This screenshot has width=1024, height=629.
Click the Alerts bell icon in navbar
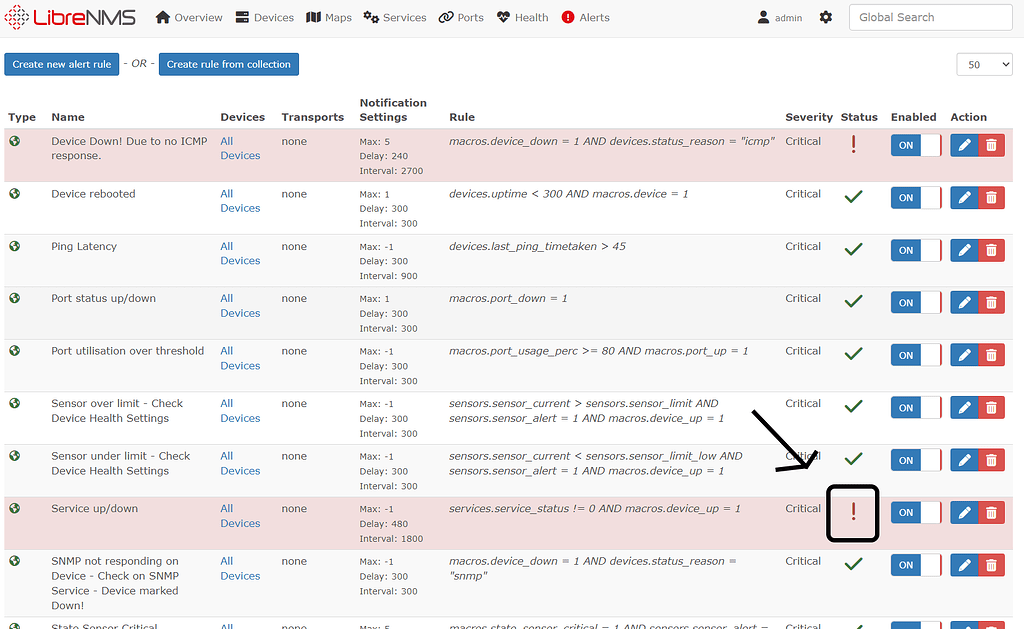585,17
